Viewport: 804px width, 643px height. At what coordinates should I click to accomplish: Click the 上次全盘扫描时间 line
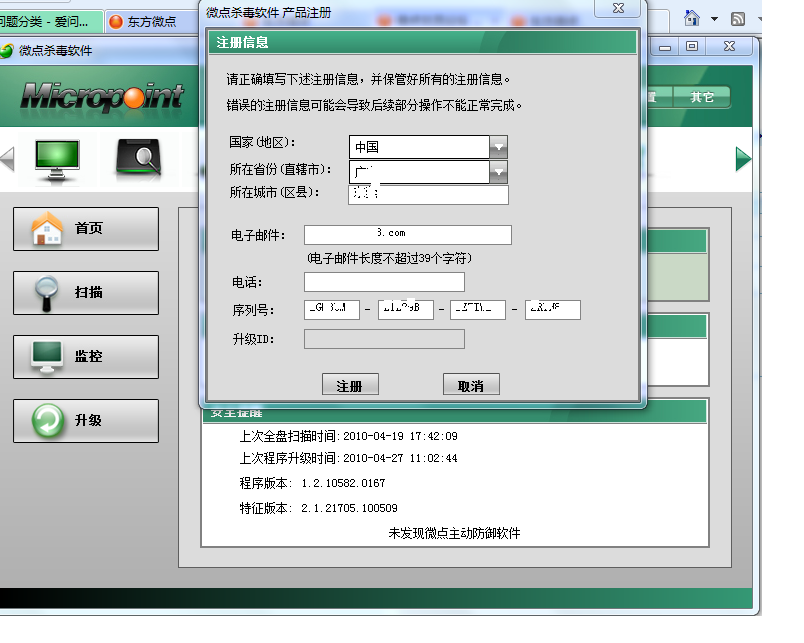[x=348, y=436]
